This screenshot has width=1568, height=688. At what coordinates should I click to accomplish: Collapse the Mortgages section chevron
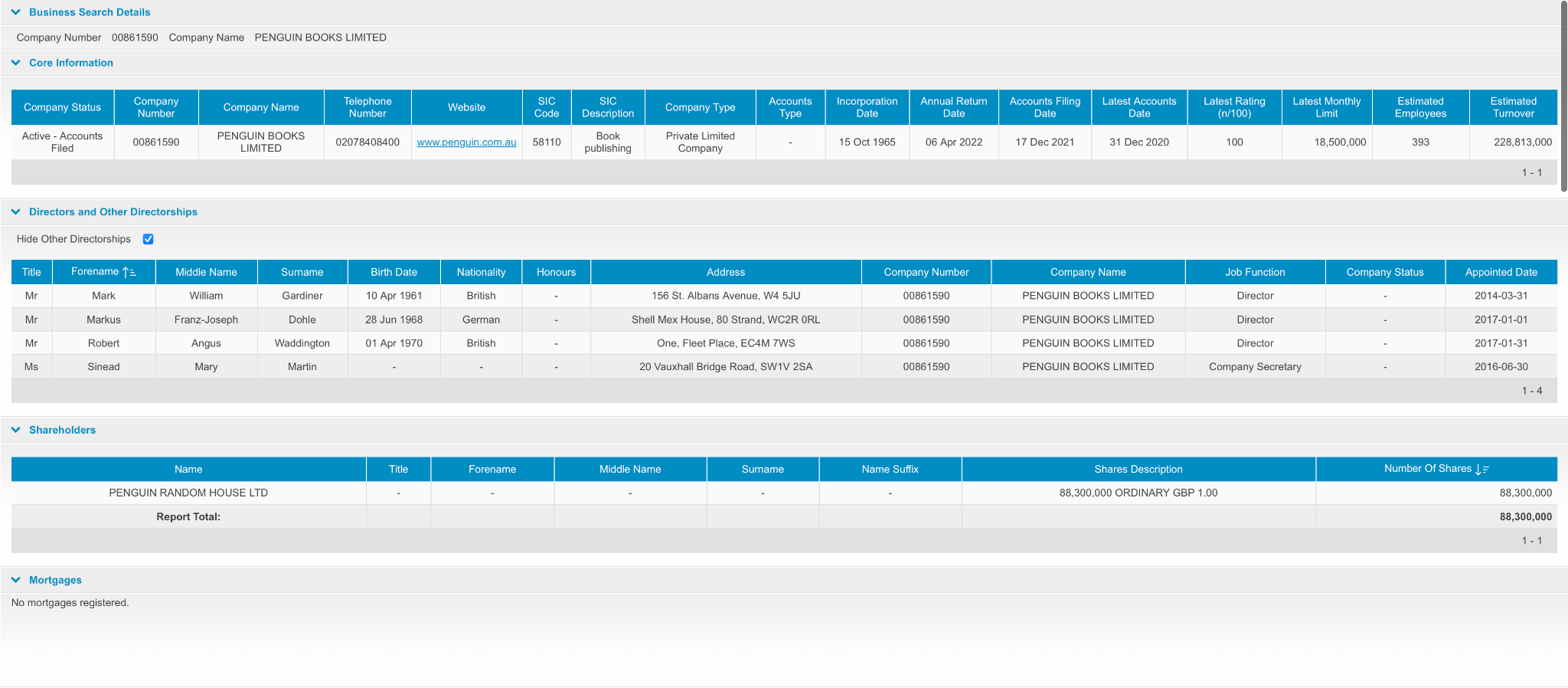16,581
